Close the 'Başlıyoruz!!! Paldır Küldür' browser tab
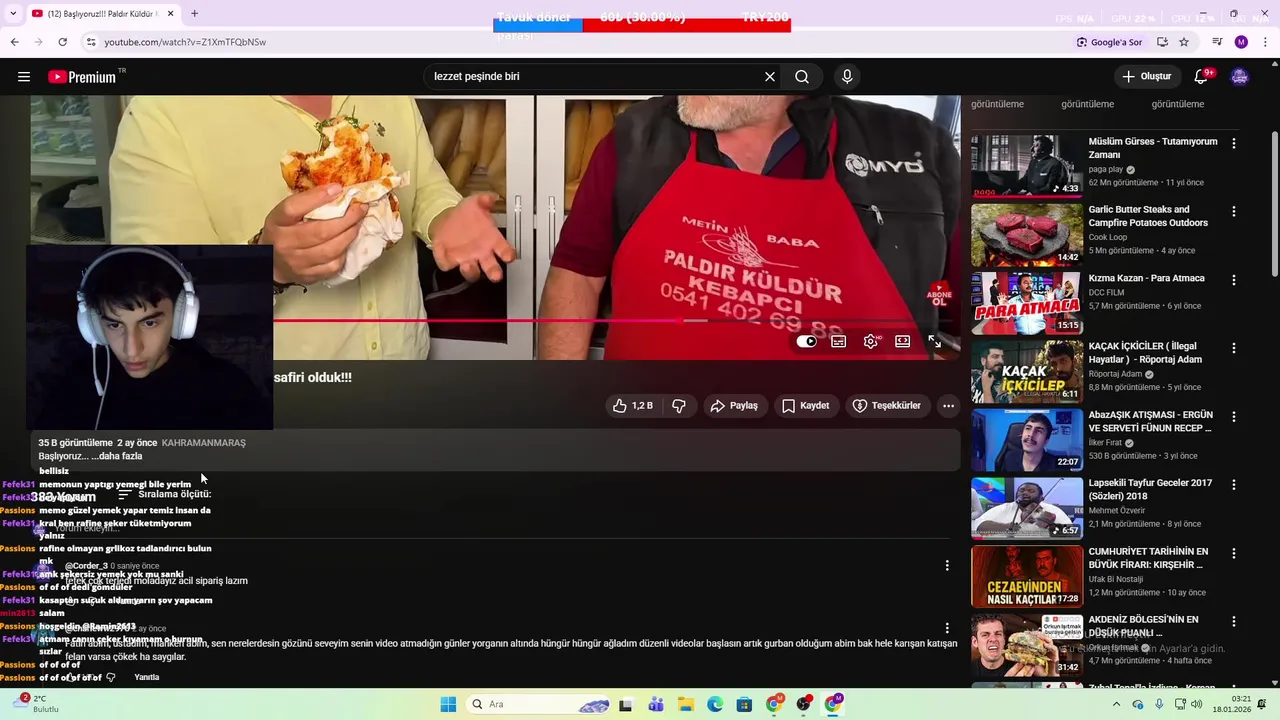The height and width of the screenshot is (720, 1280). point(170,14)
